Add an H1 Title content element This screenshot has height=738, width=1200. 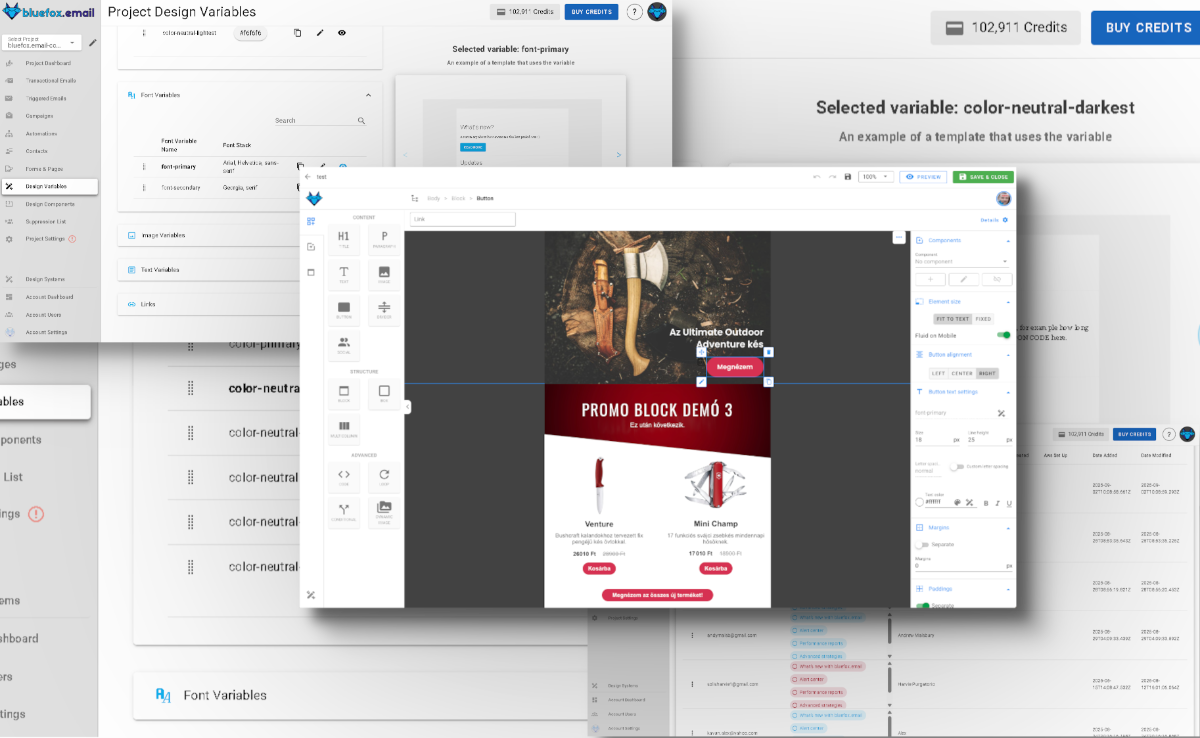tap(343, 240)
